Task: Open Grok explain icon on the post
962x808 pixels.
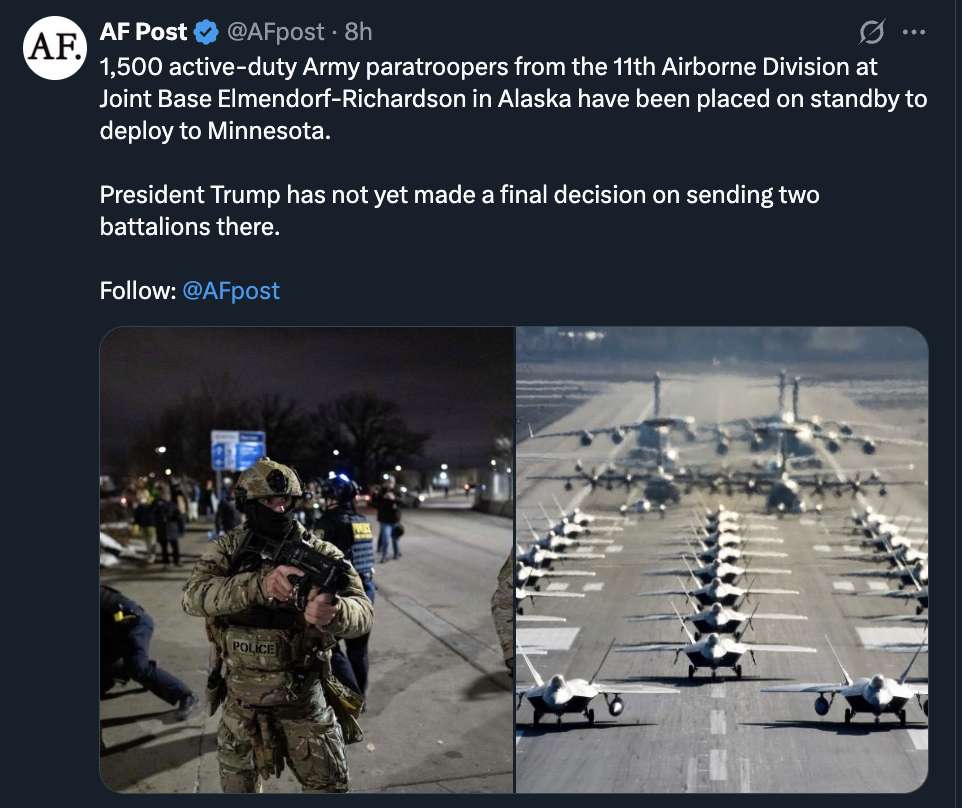Action: [872, 33]
